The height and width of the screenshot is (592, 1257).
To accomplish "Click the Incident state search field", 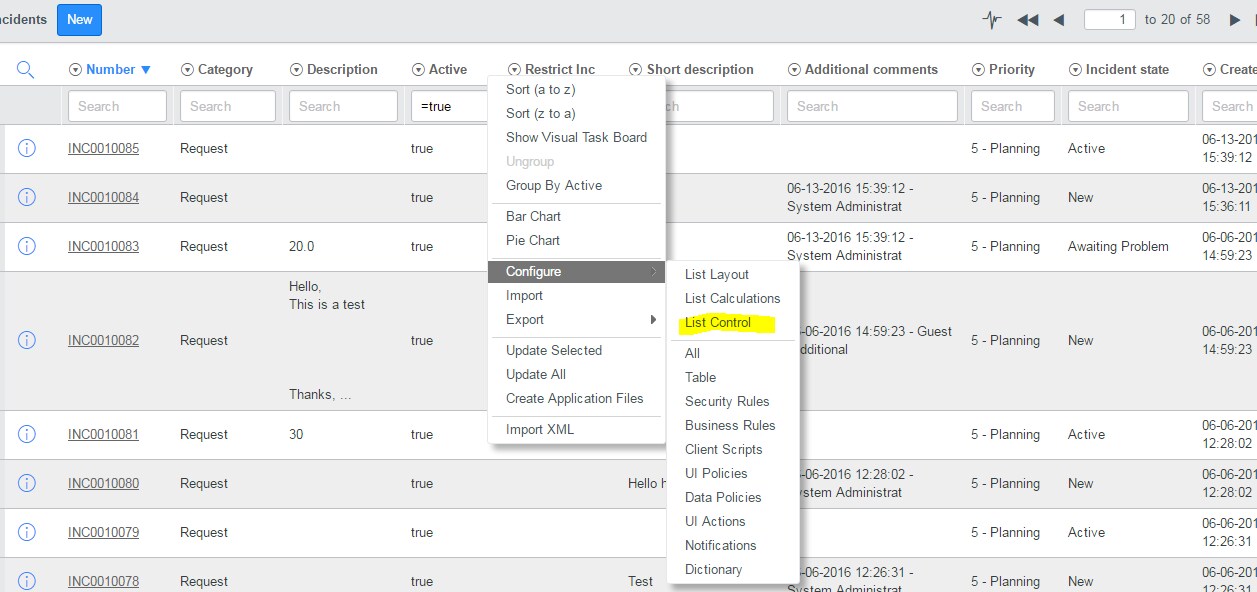I will [1128, 106].
